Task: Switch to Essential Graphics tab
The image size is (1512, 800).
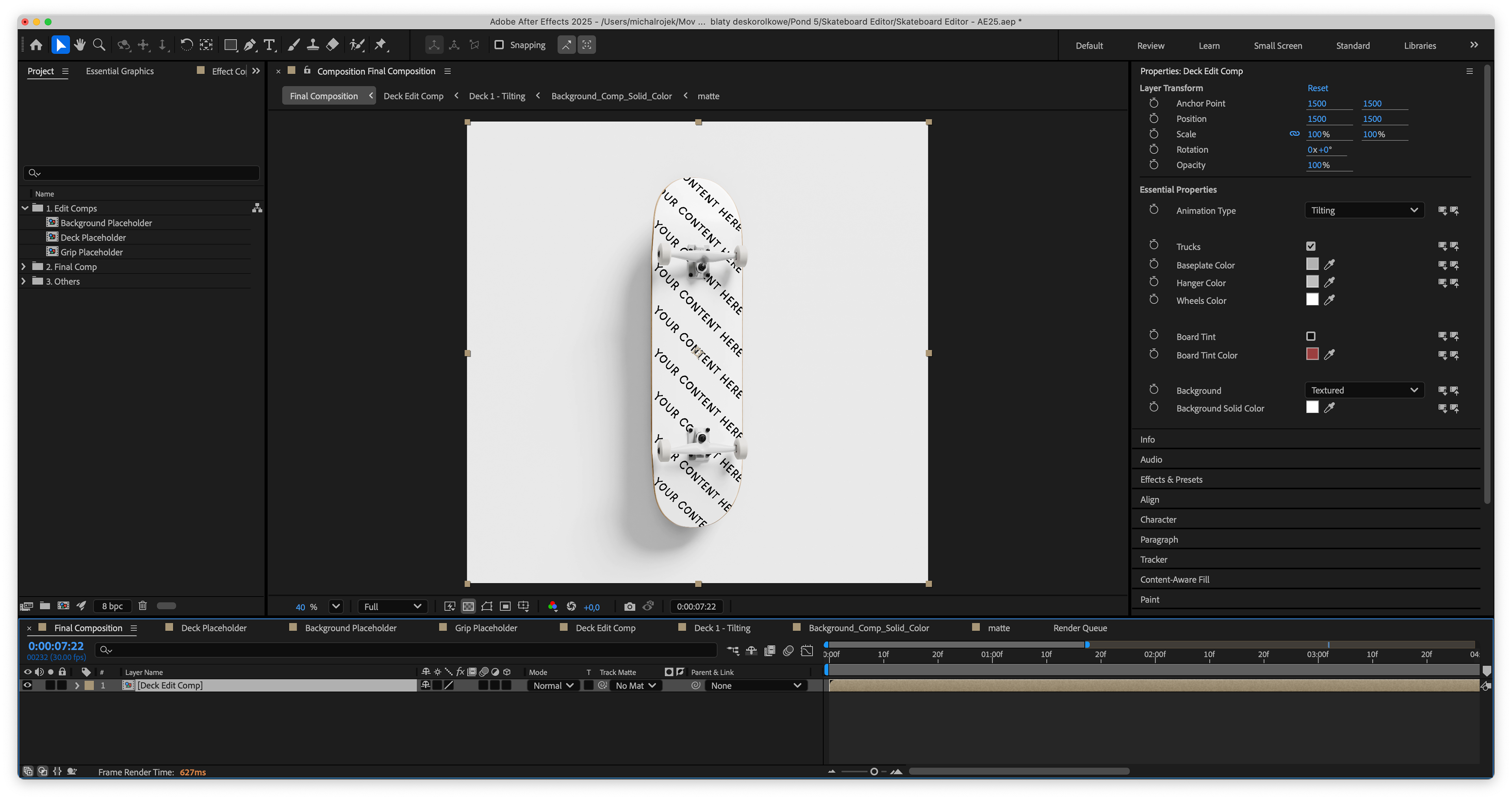Action: click(x=120, y=71)
